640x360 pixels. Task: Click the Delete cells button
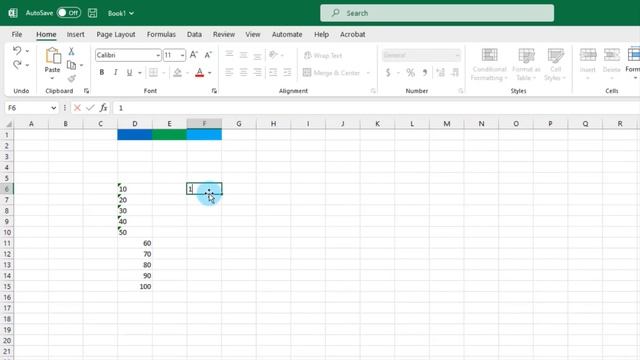(x=611, y=64)
